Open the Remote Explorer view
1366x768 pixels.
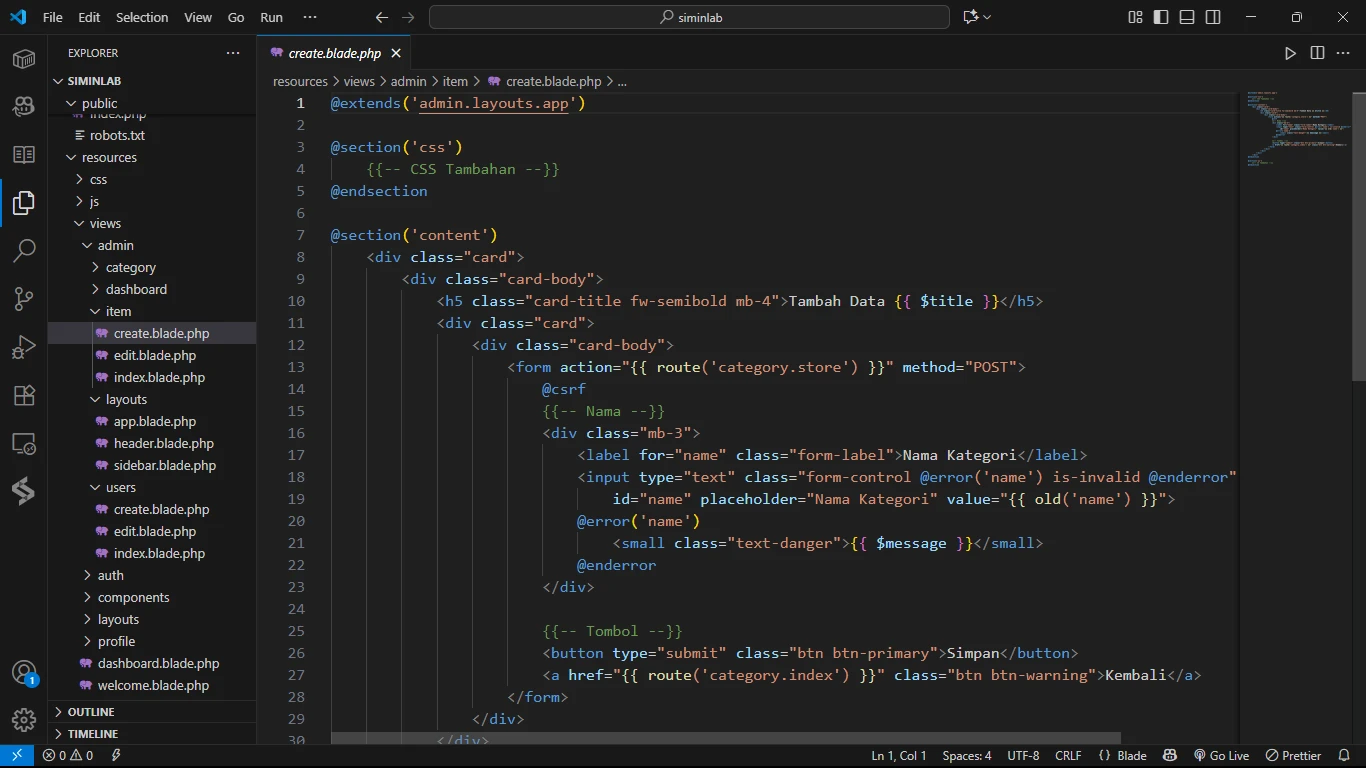click(24, 443)
